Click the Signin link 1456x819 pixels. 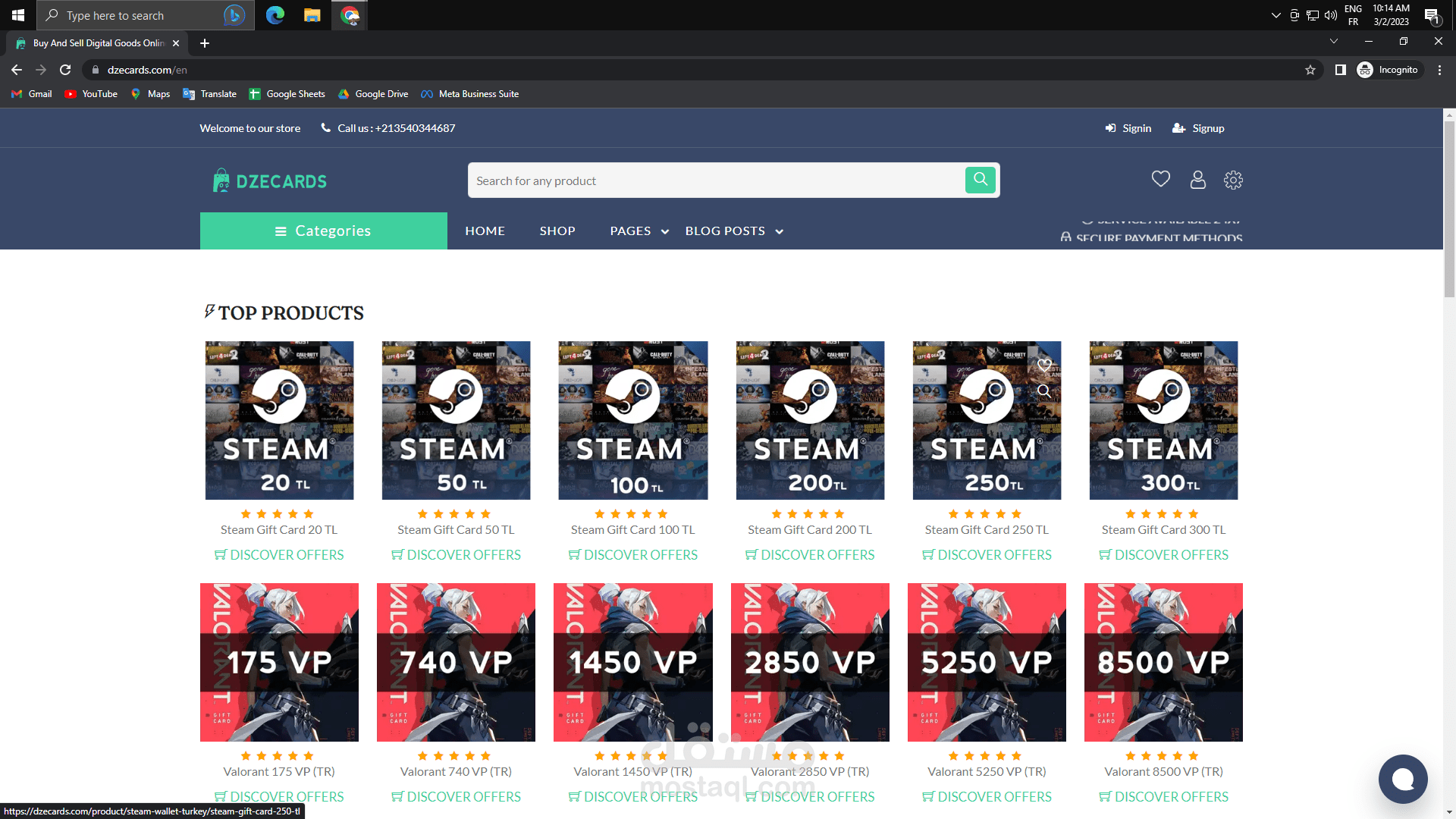1128,128
